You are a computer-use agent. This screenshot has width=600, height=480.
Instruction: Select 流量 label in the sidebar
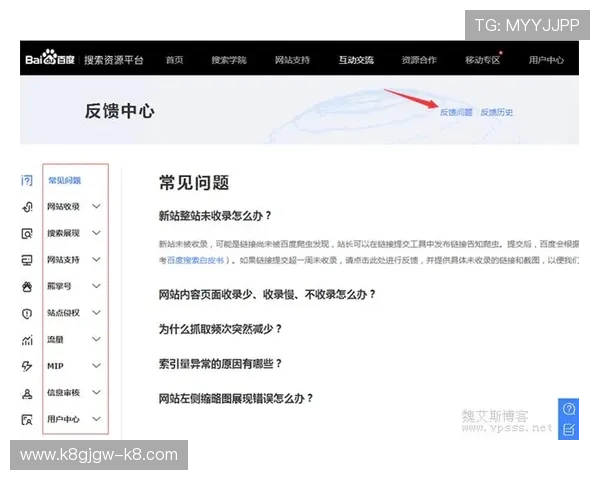pos(55,340)
